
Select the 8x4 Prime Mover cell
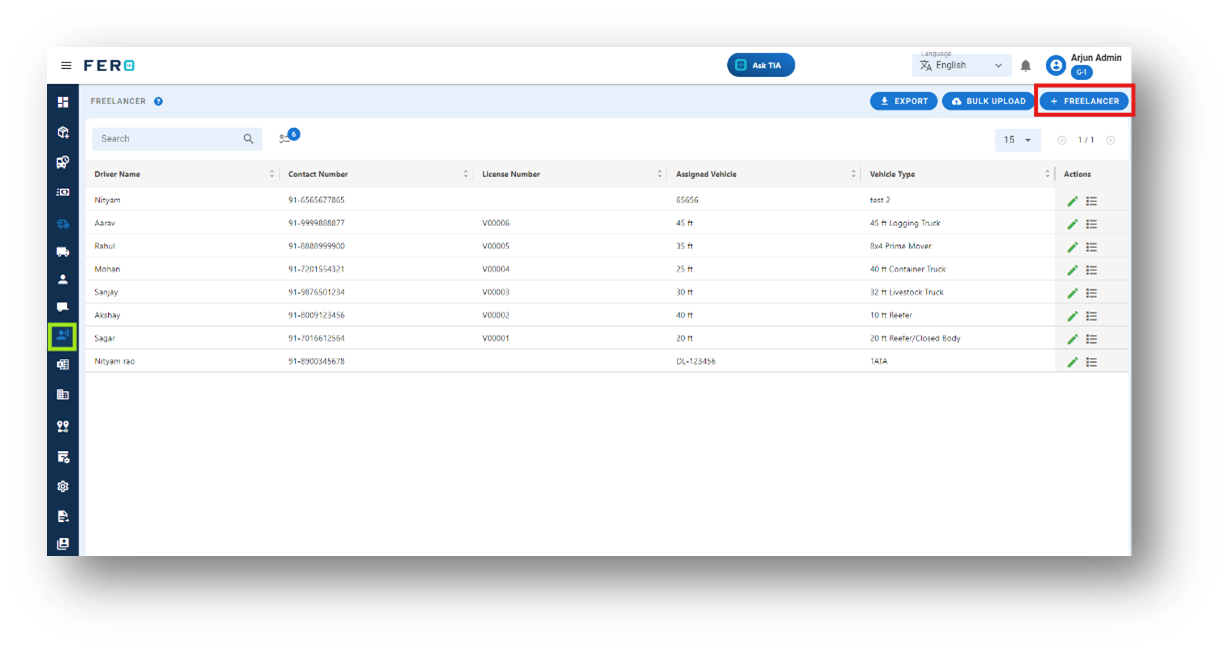pos(901,246)
